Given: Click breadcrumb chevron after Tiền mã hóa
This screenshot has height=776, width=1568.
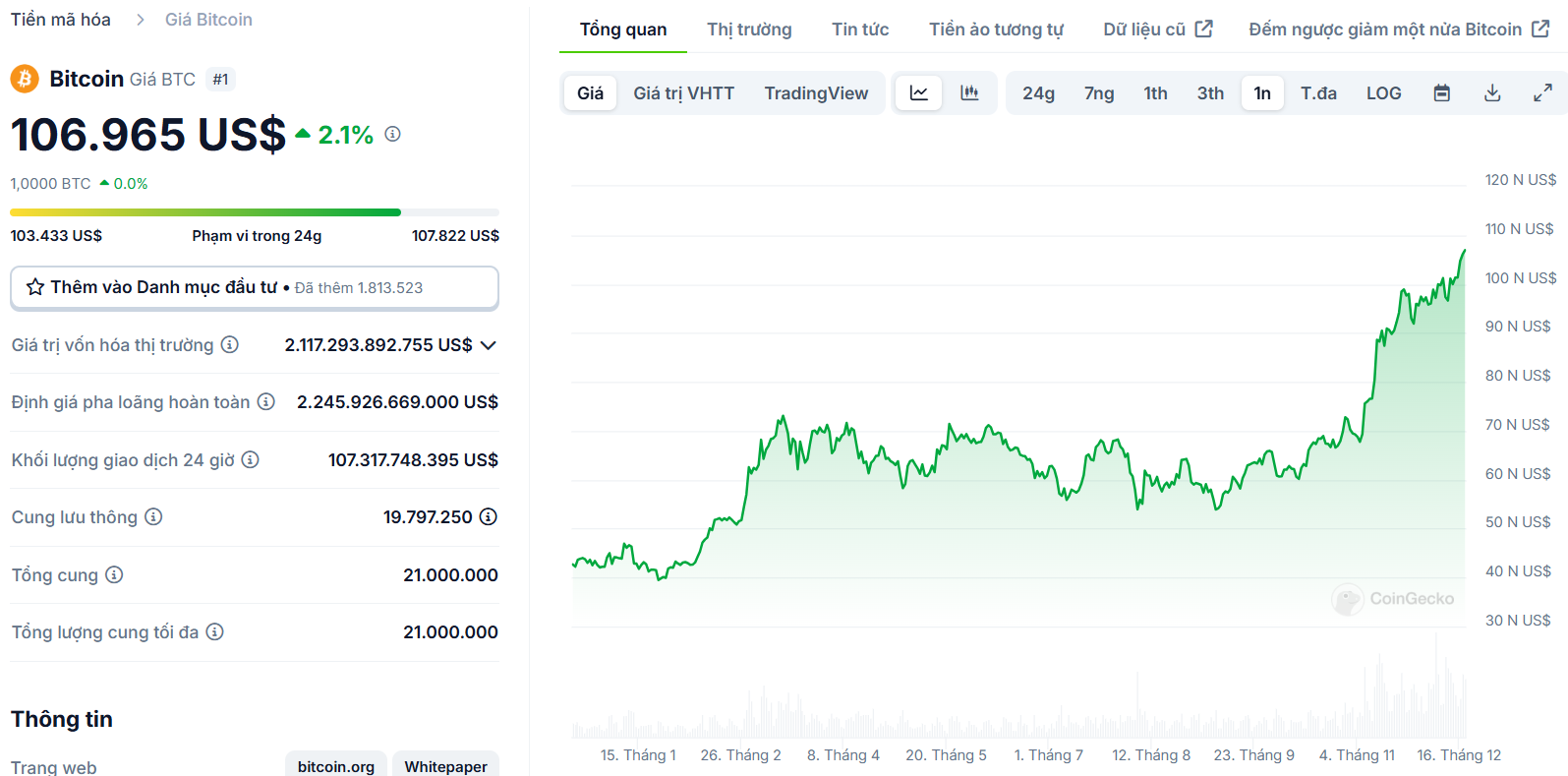Looking at the screenshot, I should pos(141,20).
